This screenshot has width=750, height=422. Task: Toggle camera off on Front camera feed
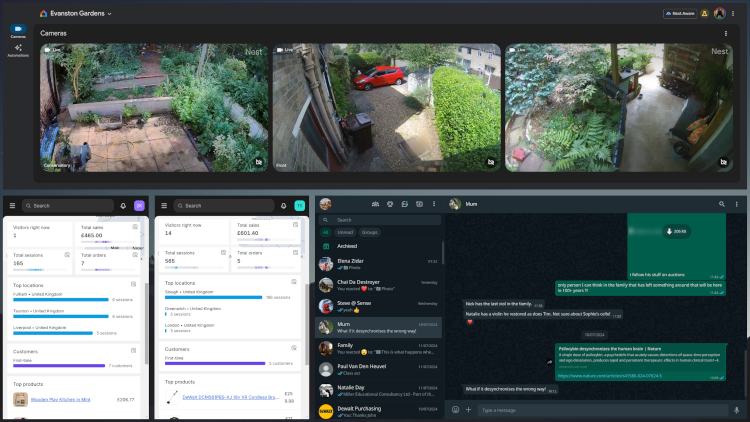click(491, 161)
